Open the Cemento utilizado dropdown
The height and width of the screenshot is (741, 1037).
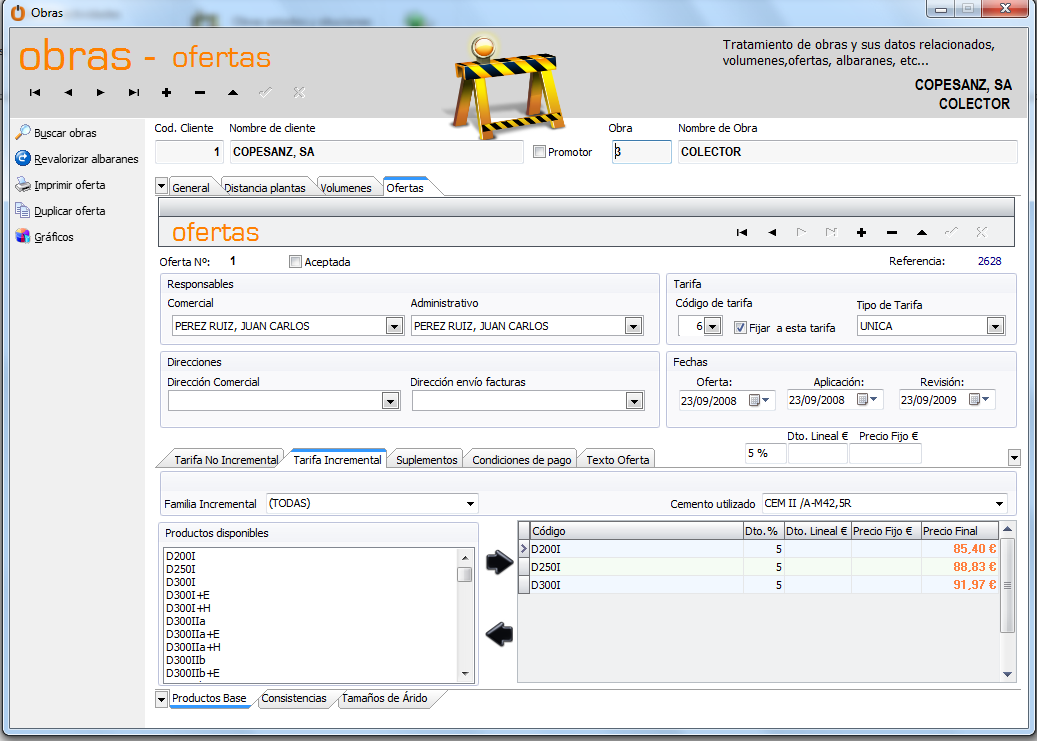pyautogui.click(x=998, y=504)
